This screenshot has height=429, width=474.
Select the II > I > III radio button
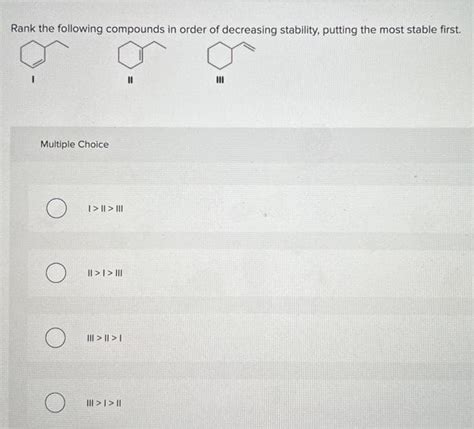click(x=55, y=273)
